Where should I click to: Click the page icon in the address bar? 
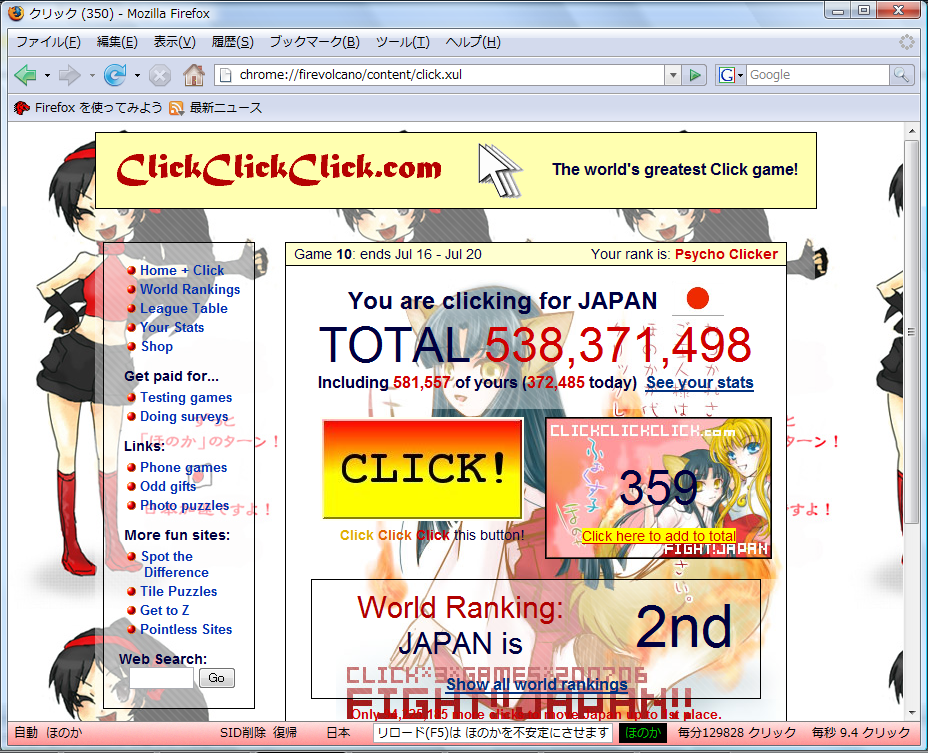tap(225, 75)
